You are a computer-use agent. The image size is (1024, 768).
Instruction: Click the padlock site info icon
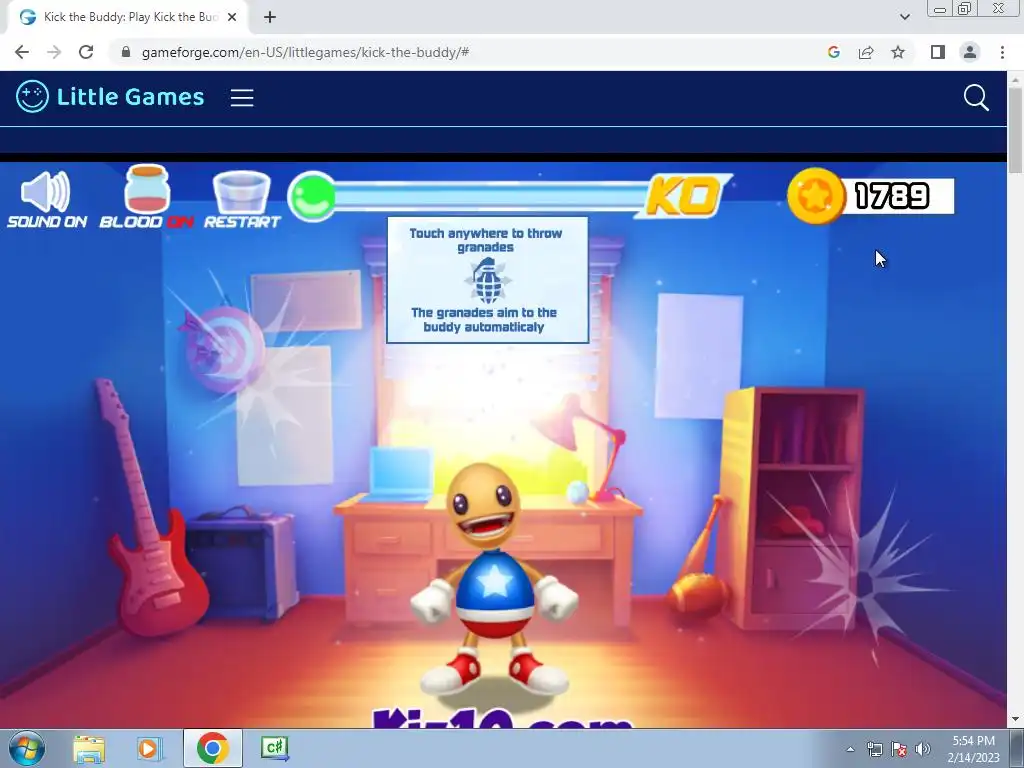[126, 52]
